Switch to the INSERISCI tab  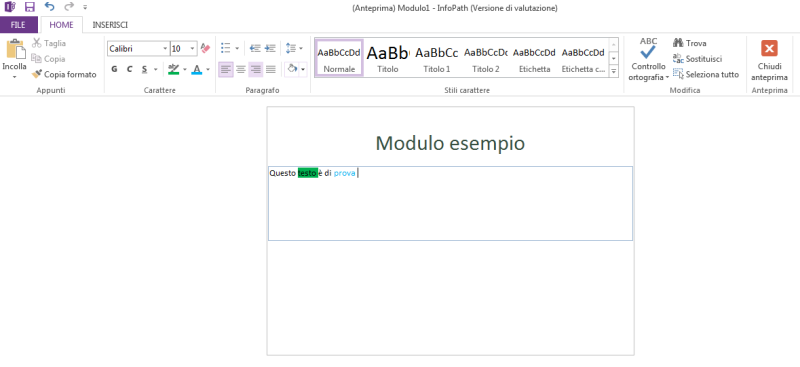click(110, 25)
